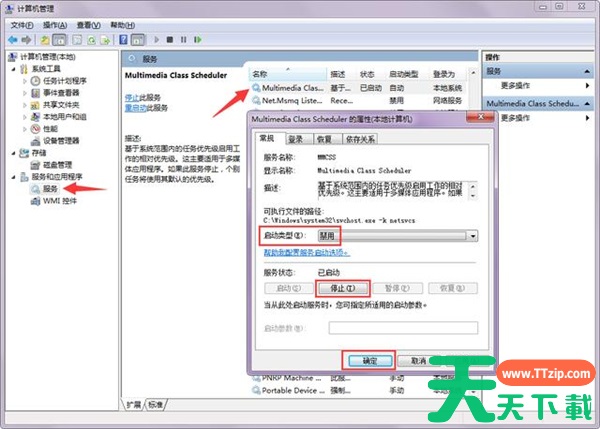Click the 重启动 this service link
Image resolution: width=600 pixels, height=429 pixels.
(135, 108)
